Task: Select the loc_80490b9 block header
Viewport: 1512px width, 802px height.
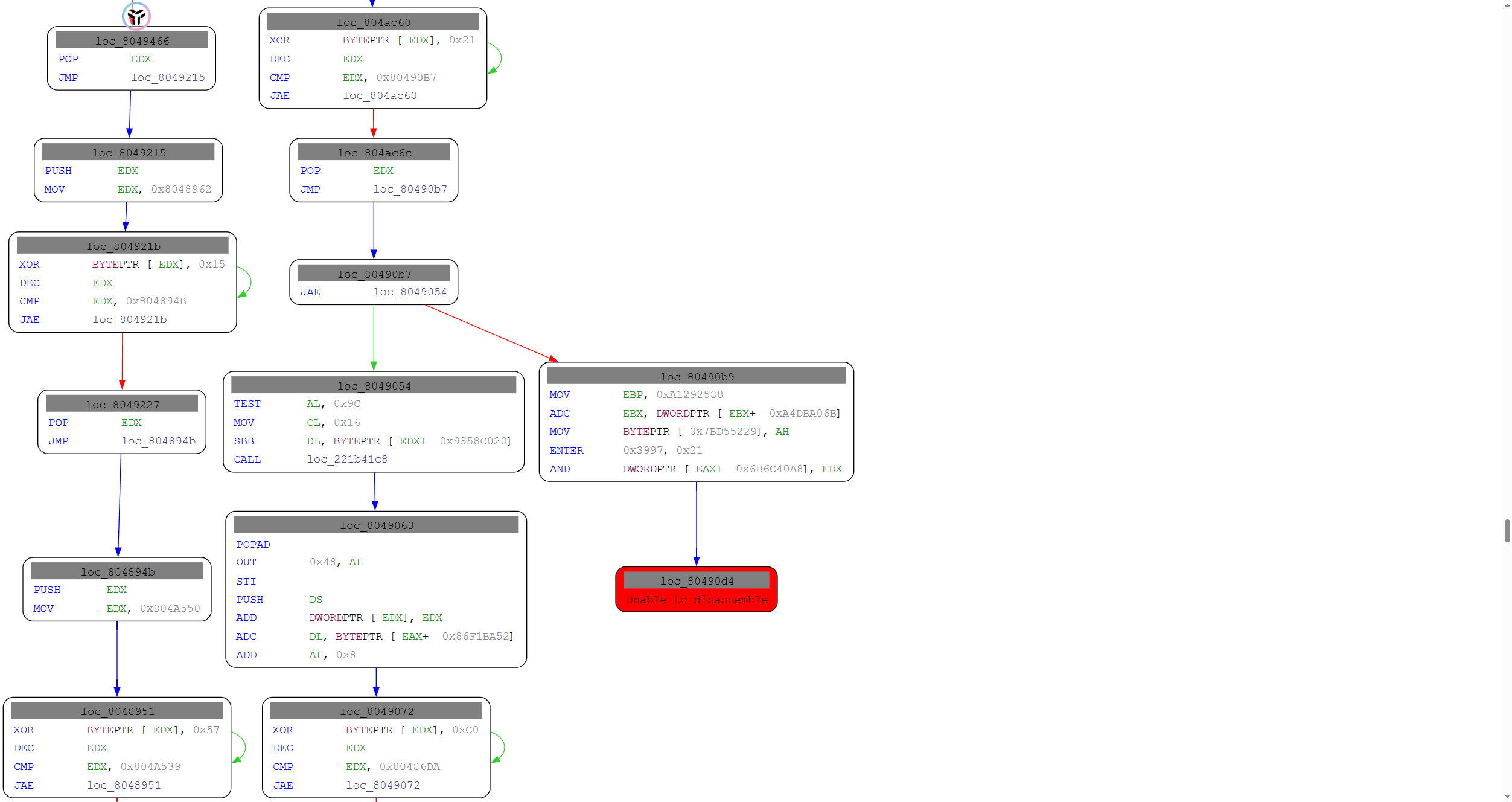Action: pos(697,376)
